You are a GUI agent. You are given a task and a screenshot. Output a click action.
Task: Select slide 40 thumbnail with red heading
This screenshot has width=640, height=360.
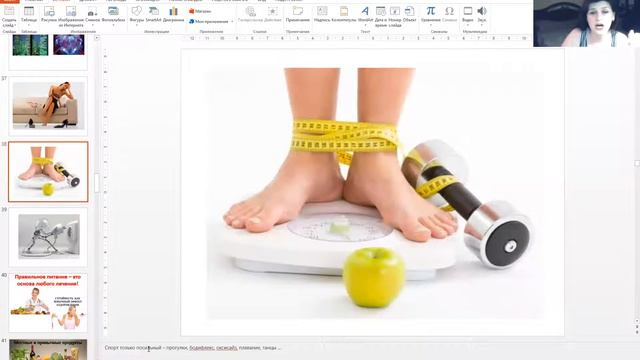click(x=48, y=302)
